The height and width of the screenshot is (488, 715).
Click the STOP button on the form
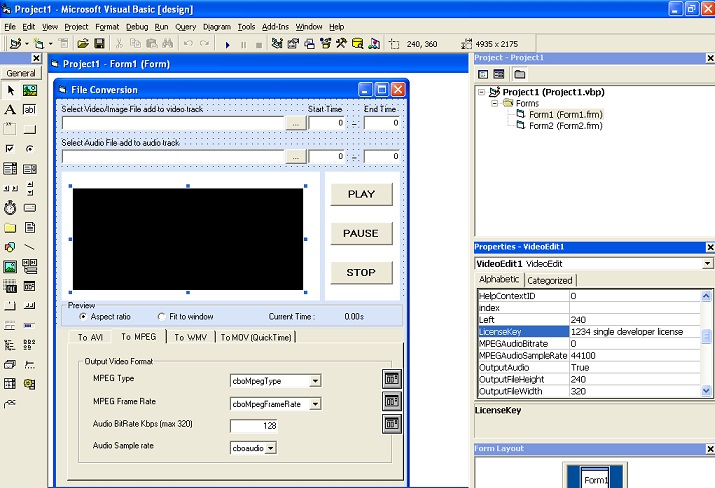[361, 272]
